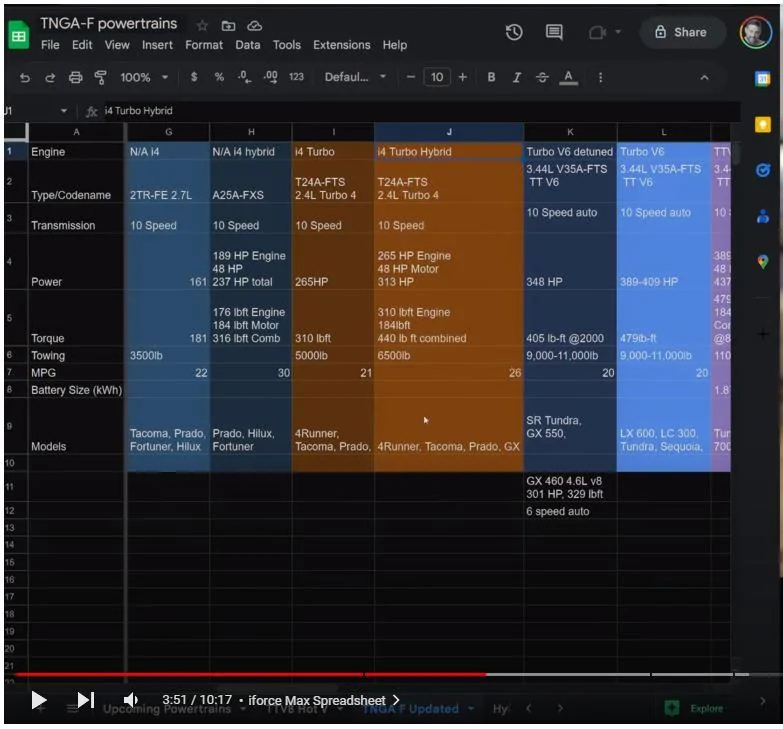Star the TNGA-F powertrains document
This screenshot has width=783, height=729.
click(202, 25)
